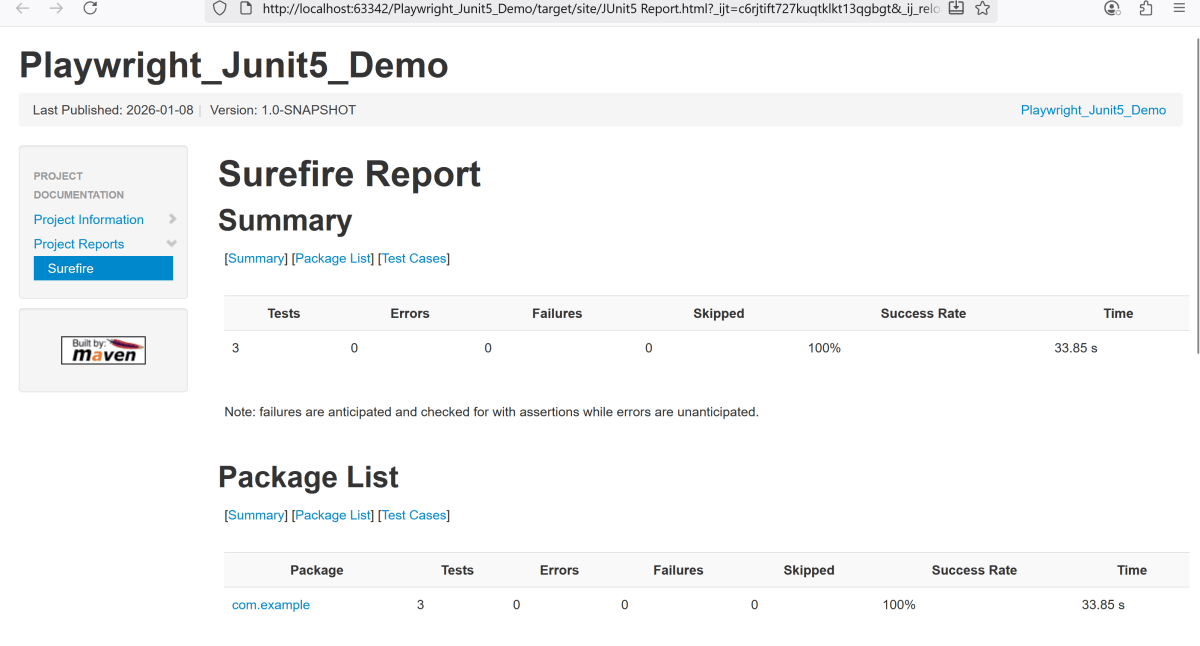The image size is (1200, 646).
Task: Open the browser extensions puzzle icon
Action: [1146, 8]
